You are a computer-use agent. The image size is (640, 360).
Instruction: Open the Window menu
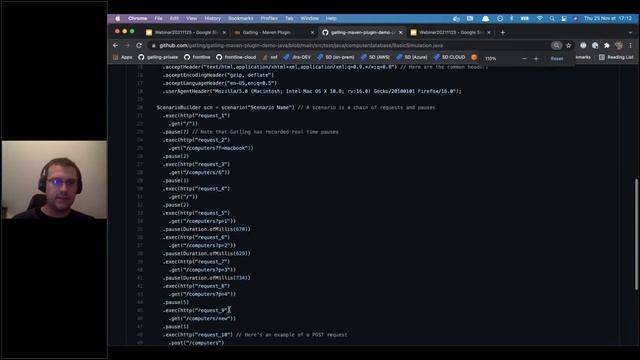click(x=309, y=18)
